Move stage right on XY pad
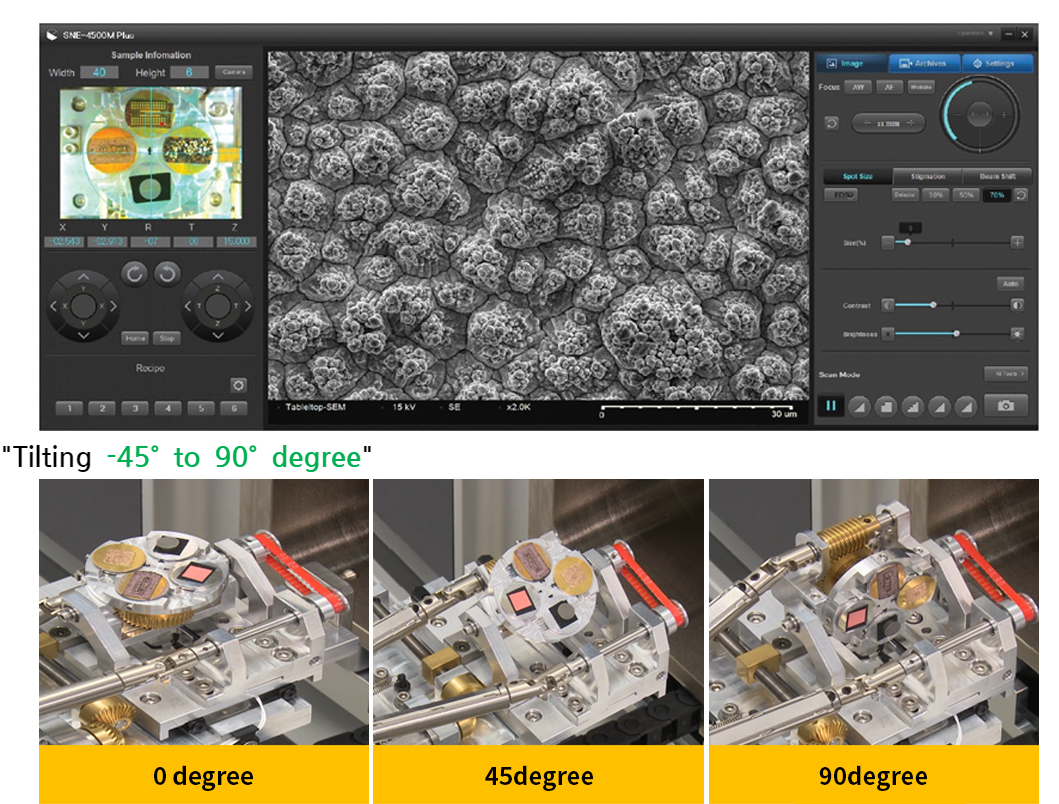 point(113,306)
